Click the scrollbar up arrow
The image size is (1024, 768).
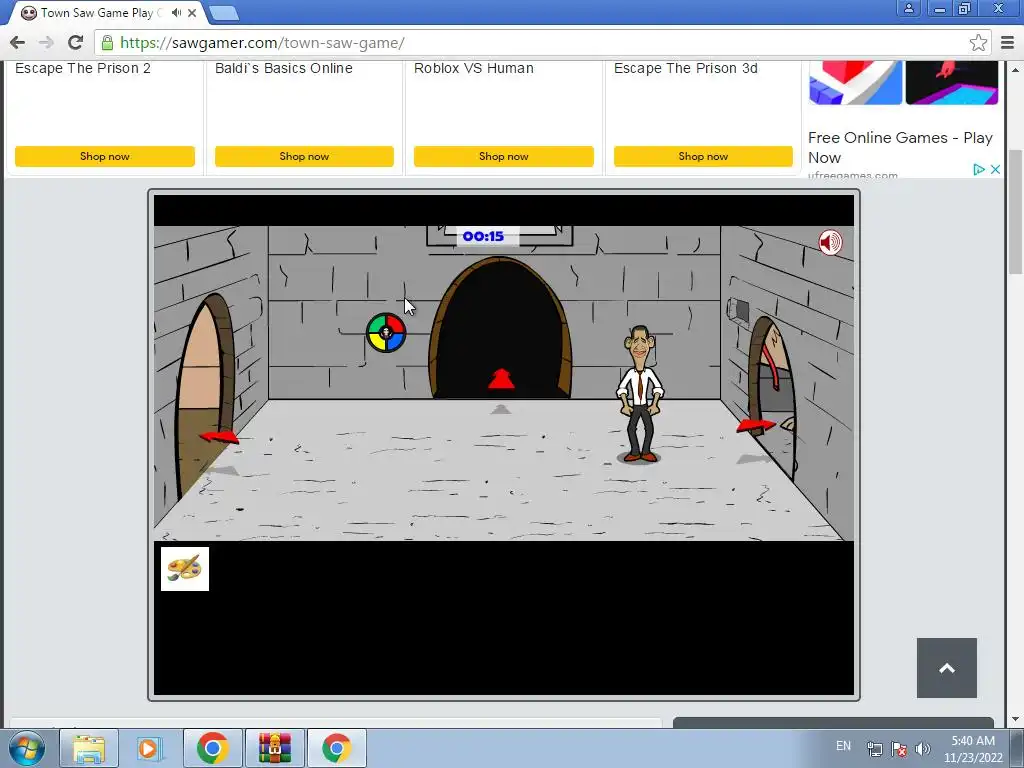[1015, 69]
